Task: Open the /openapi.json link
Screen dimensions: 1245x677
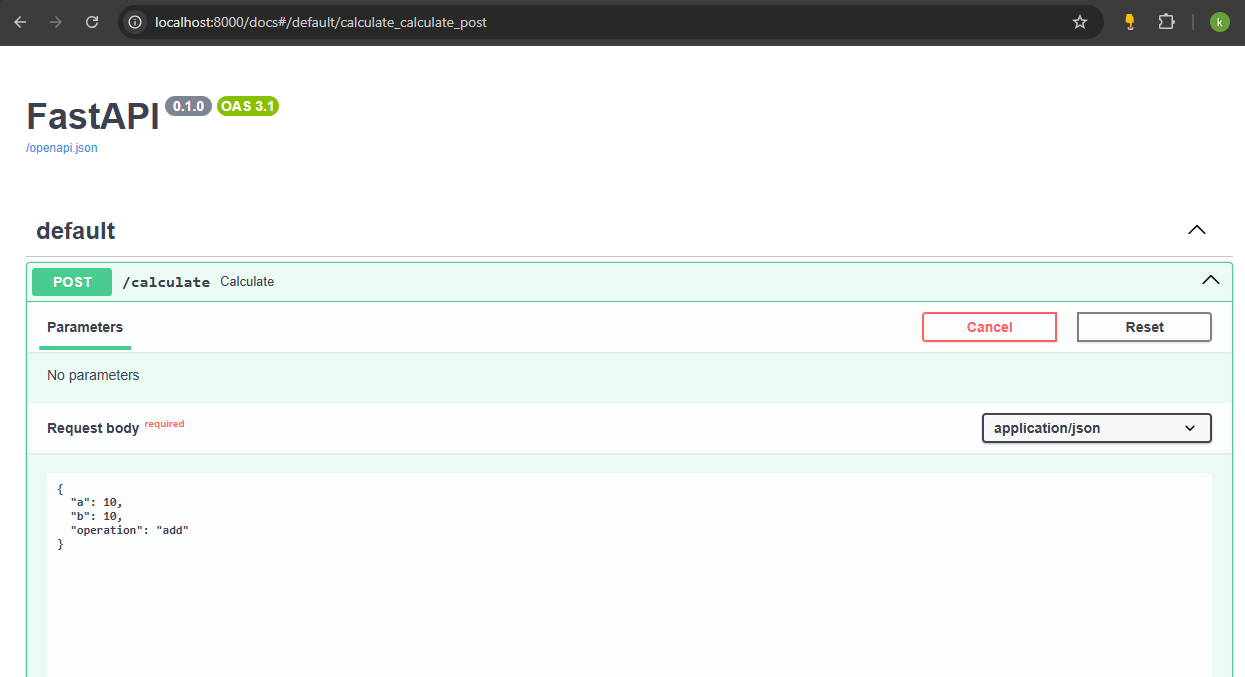Action: (62, 148)
